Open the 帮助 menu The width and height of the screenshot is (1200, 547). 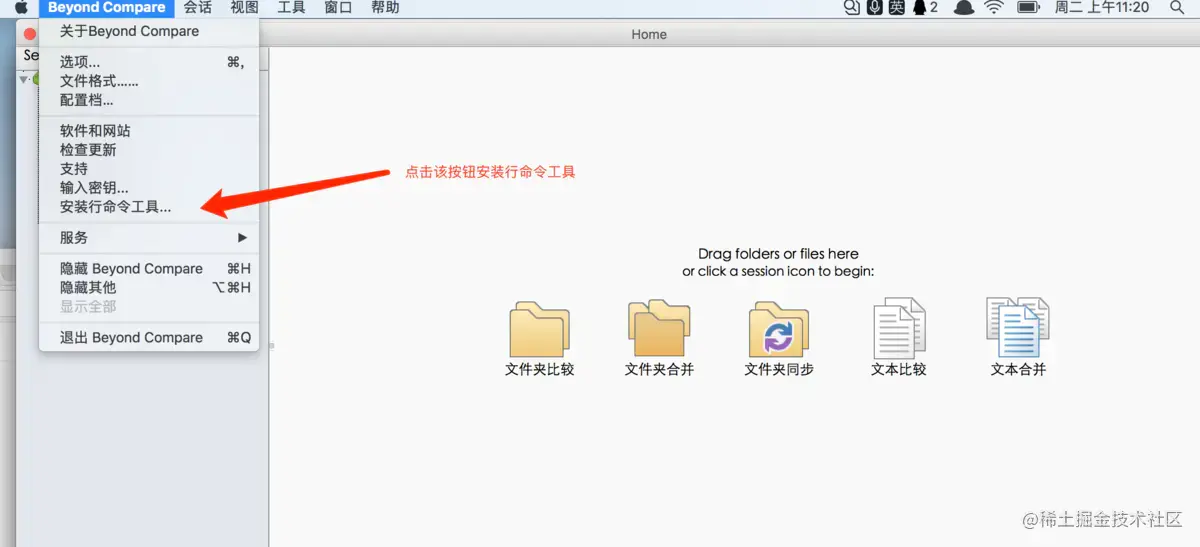385,8
